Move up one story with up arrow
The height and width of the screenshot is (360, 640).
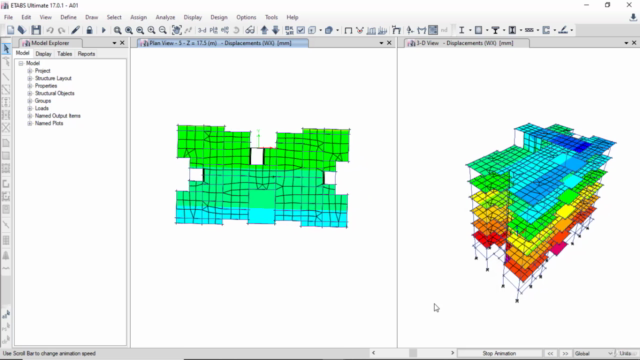(x=264, y=30)
